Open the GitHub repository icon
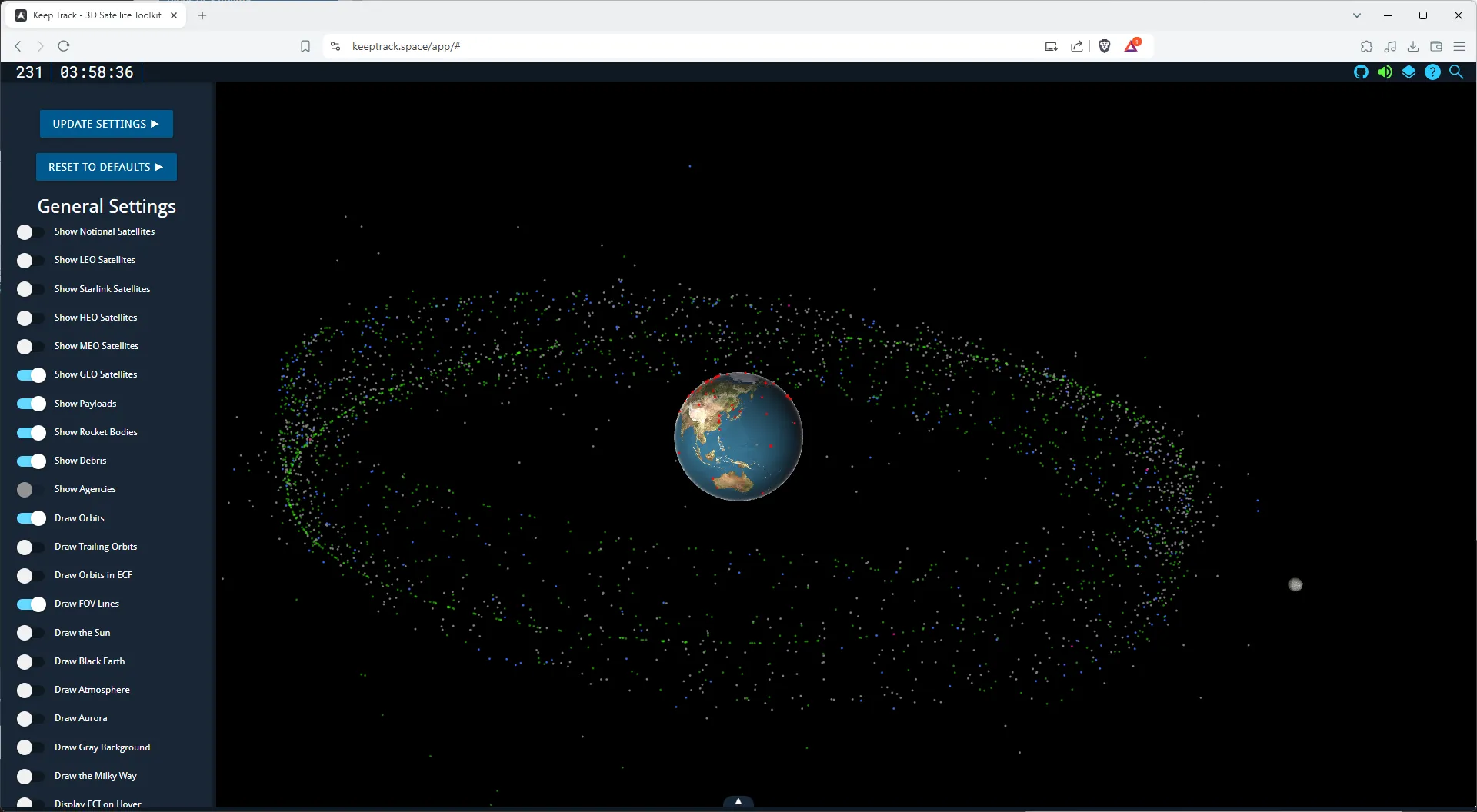Screen dimensions: 1477x812 pos(1361,72)
